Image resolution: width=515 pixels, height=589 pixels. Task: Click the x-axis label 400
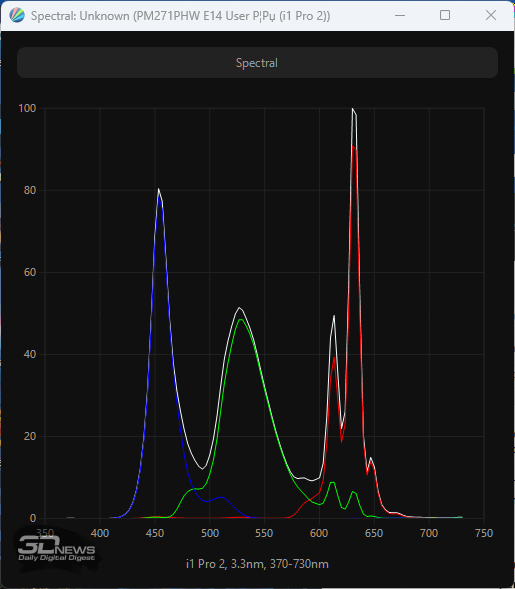[x=100, y=533]
